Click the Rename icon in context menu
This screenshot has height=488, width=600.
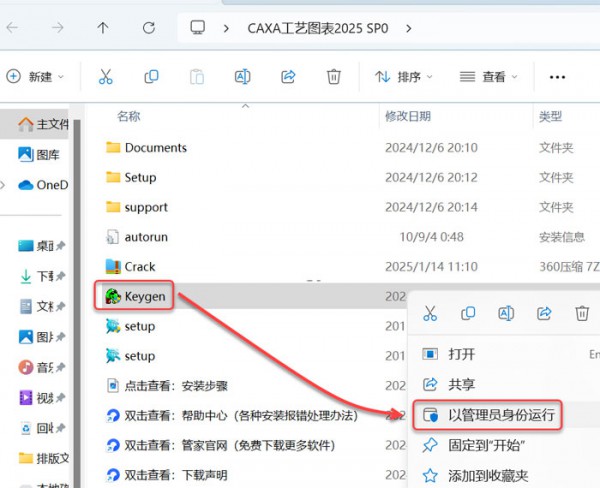(506, 313)
